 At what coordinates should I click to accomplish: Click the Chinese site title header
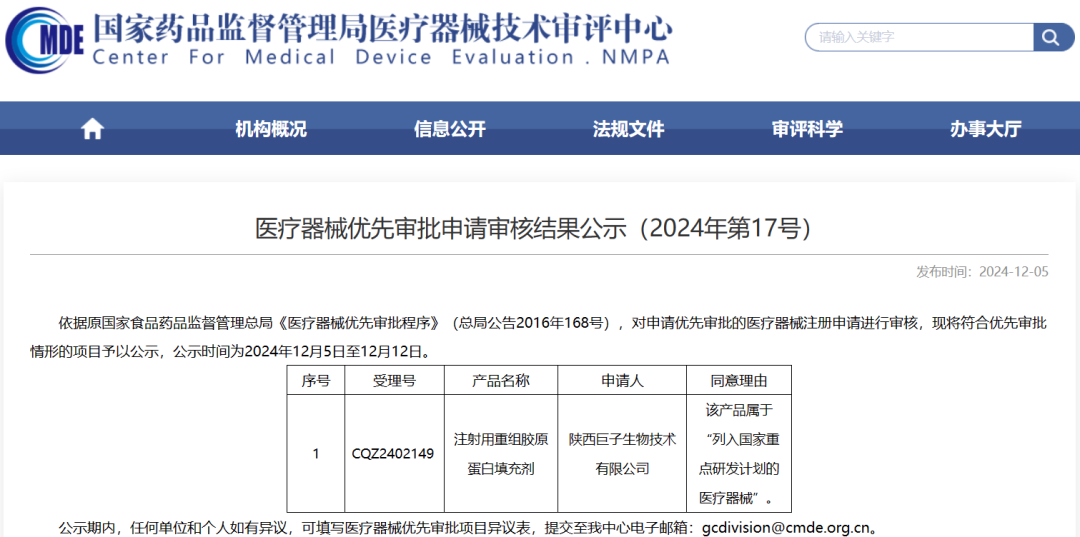tap(382, 27)
